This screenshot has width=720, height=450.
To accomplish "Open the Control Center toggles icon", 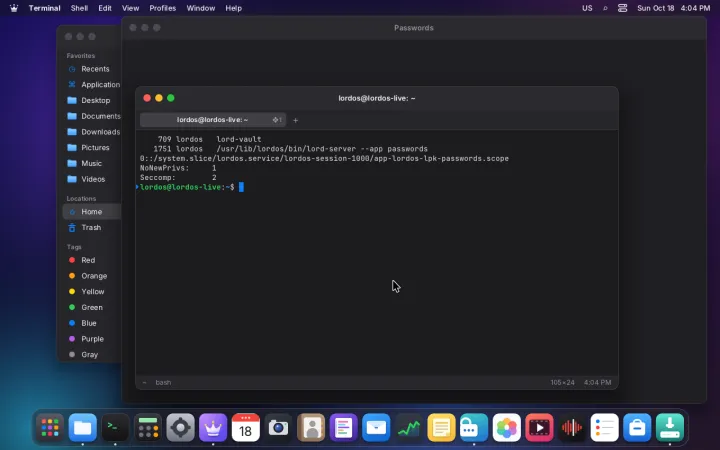I will click(x=622, y=8).
